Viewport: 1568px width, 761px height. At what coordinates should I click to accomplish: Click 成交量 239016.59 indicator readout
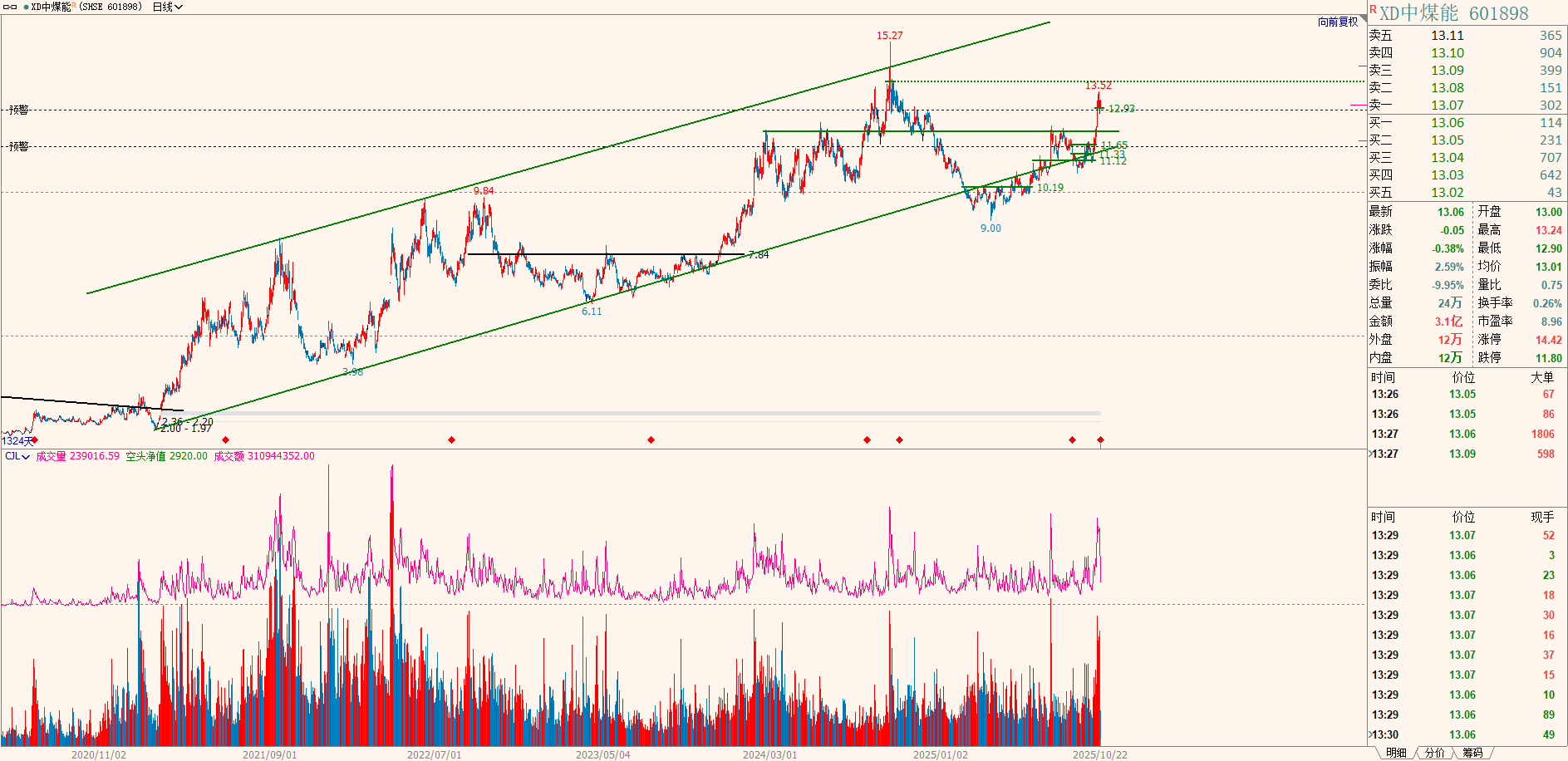pyautogui.click(x=77, y=456)
